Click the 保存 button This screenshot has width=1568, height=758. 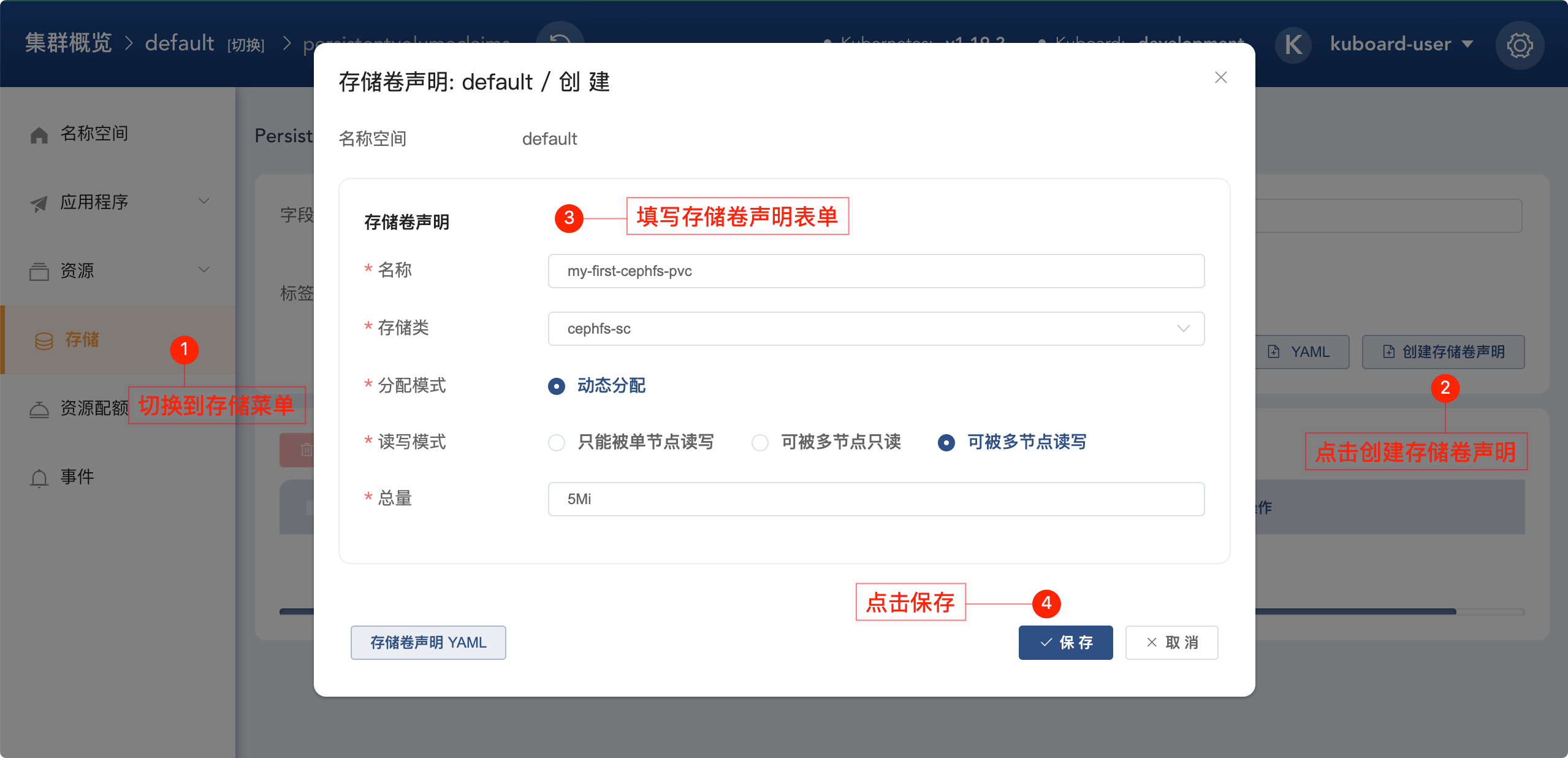coord(1065,642)
